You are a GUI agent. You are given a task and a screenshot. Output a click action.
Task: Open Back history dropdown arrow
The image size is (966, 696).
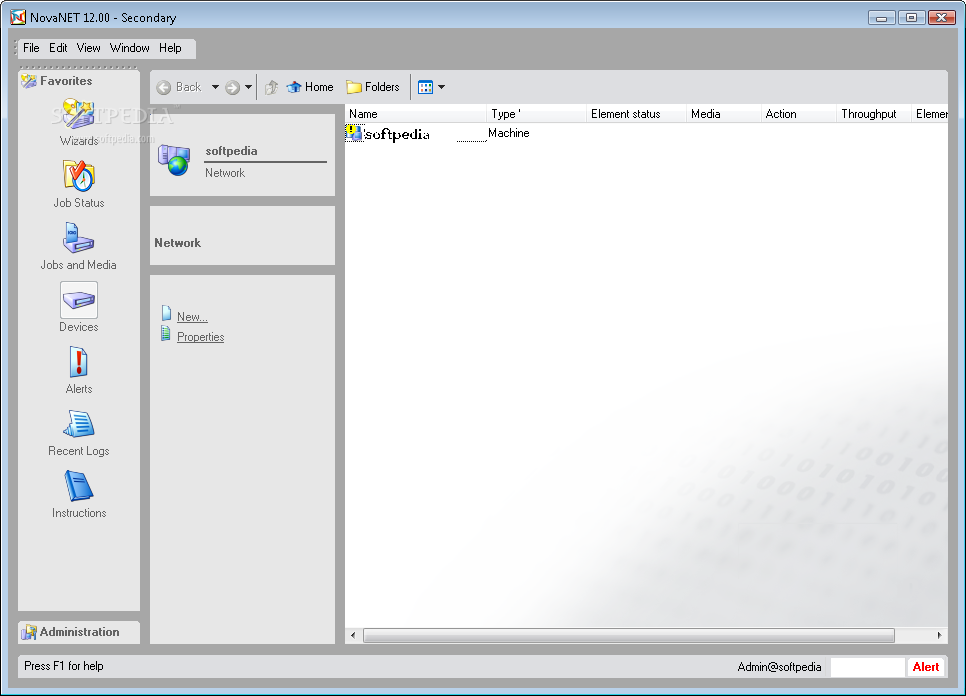pyautogui.click(x=215, y=87)
